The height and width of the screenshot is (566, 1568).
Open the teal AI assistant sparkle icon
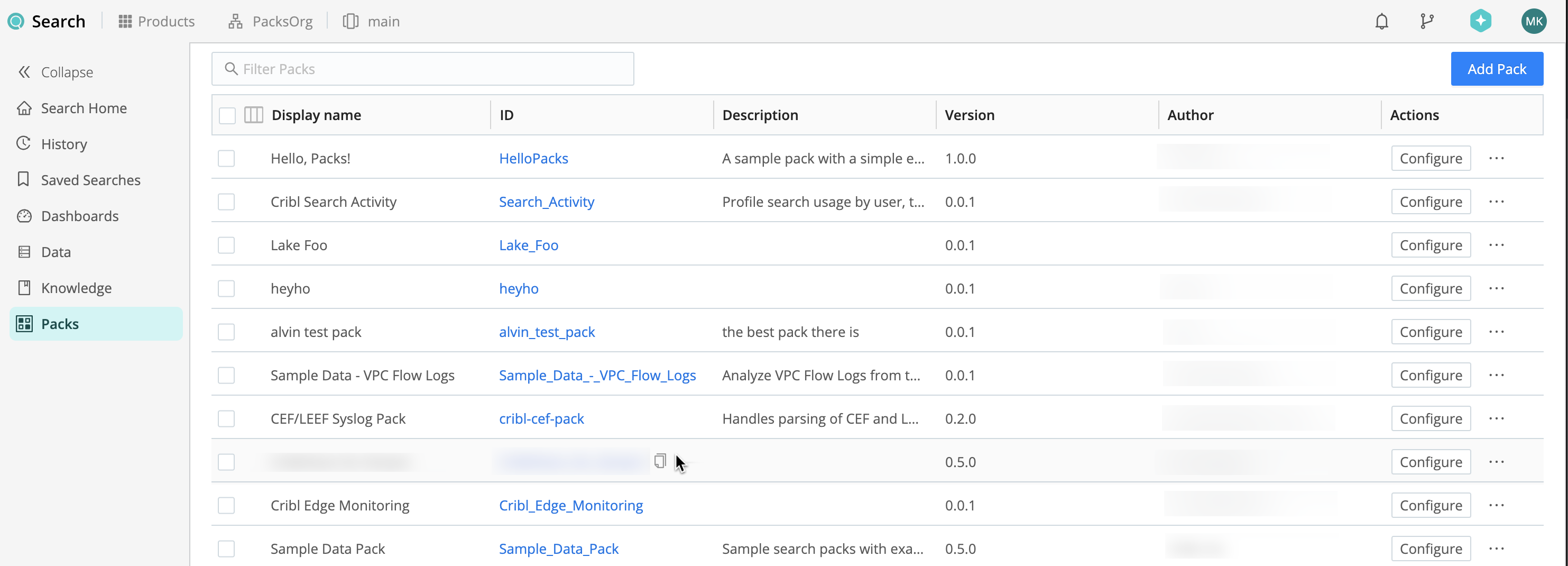(1480, 21)
